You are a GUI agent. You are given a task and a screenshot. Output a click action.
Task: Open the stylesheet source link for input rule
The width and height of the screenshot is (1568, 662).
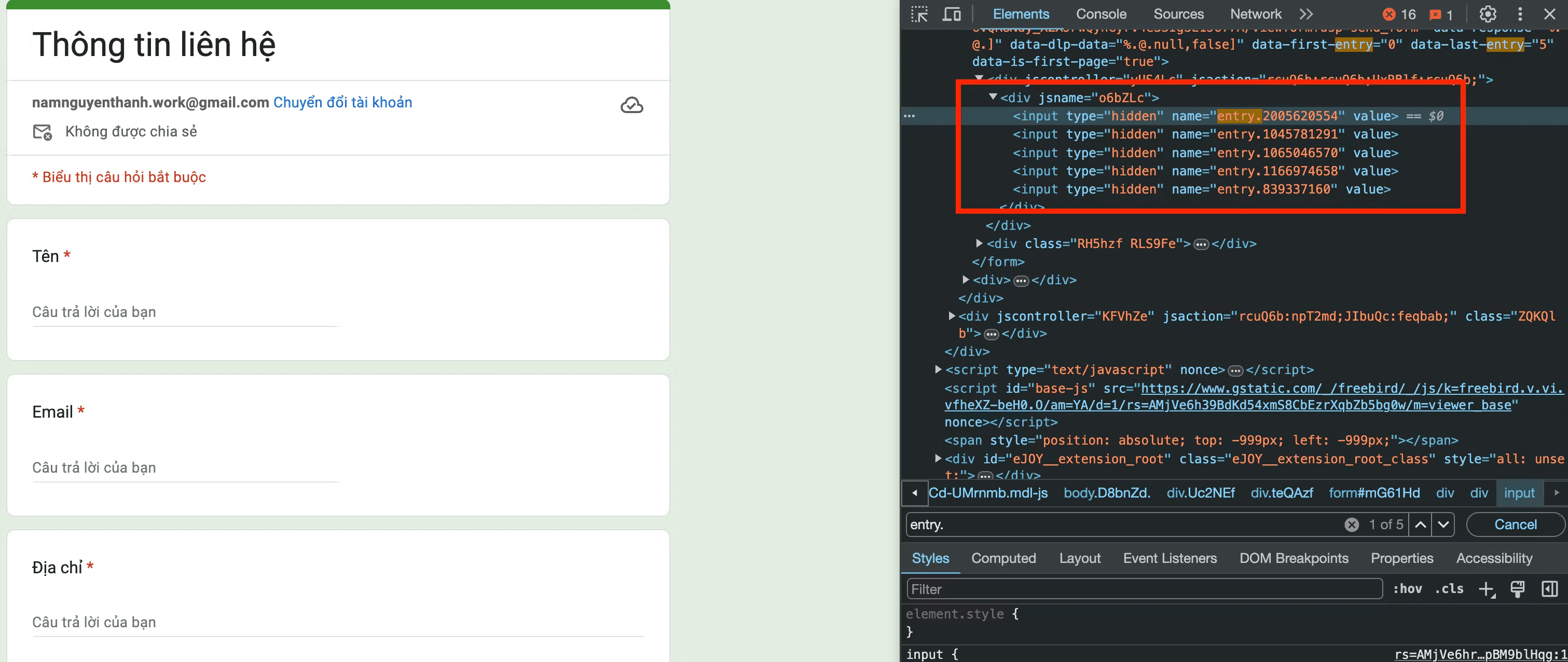[1480, 654]
